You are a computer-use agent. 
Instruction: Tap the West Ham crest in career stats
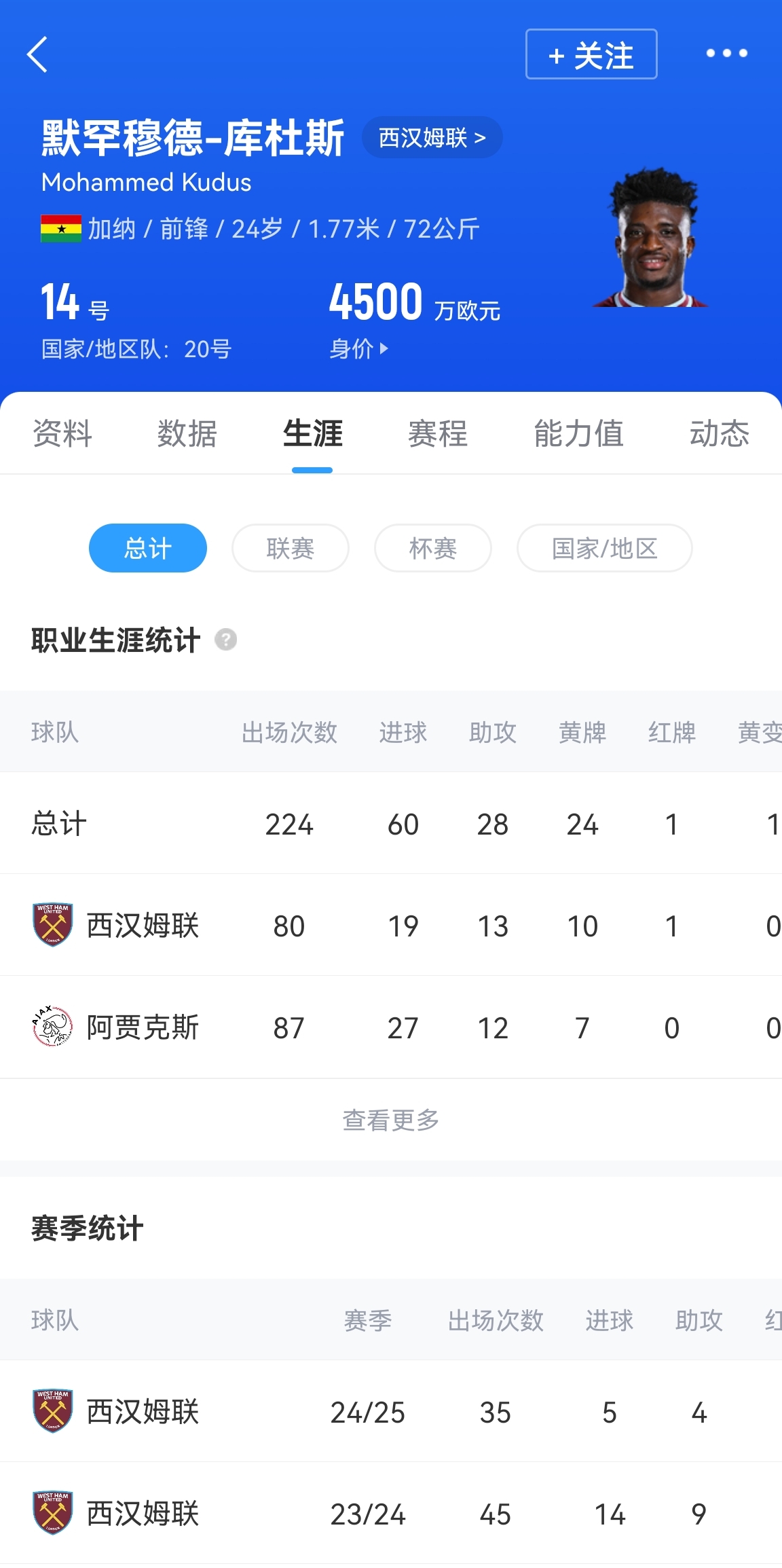pos(52,925)
